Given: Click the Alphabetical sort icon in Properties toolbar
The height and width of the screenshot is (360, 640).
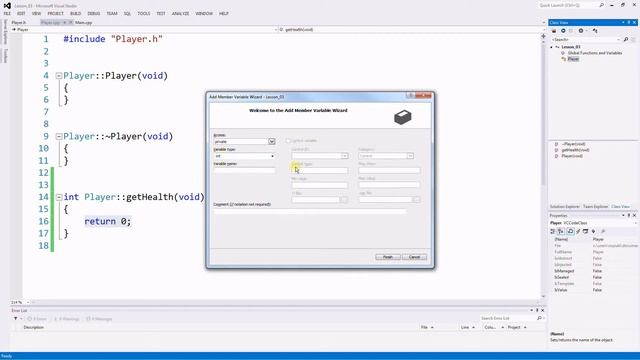Looking at the screenshot, I should coord(561,231).
